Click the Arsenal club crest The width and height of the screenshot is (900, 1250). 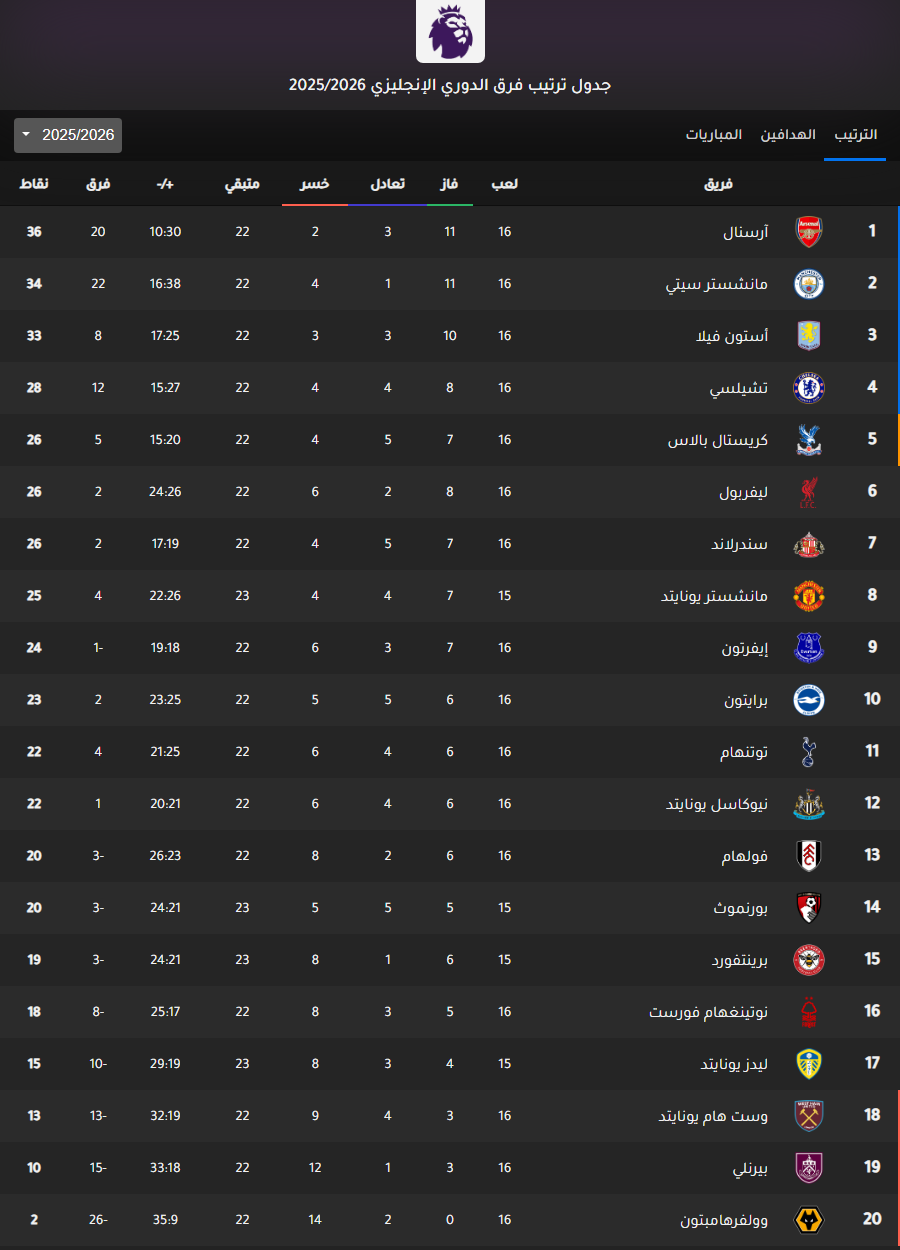(808, 232)
